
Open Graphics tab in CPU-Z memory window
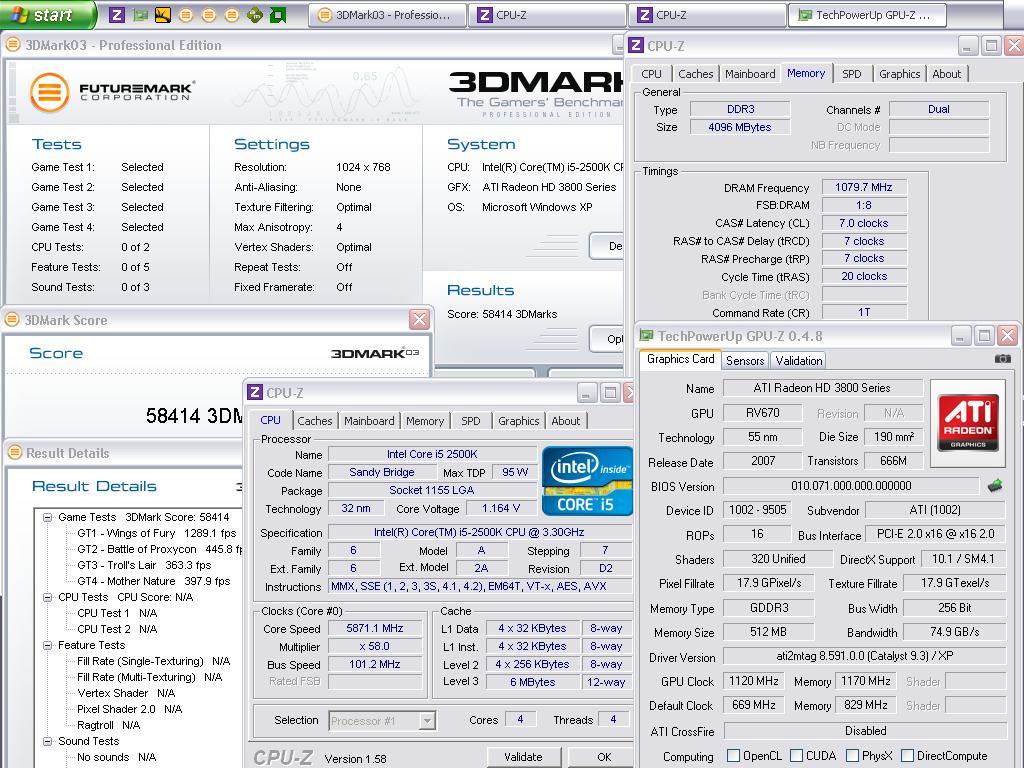[899, 74]
